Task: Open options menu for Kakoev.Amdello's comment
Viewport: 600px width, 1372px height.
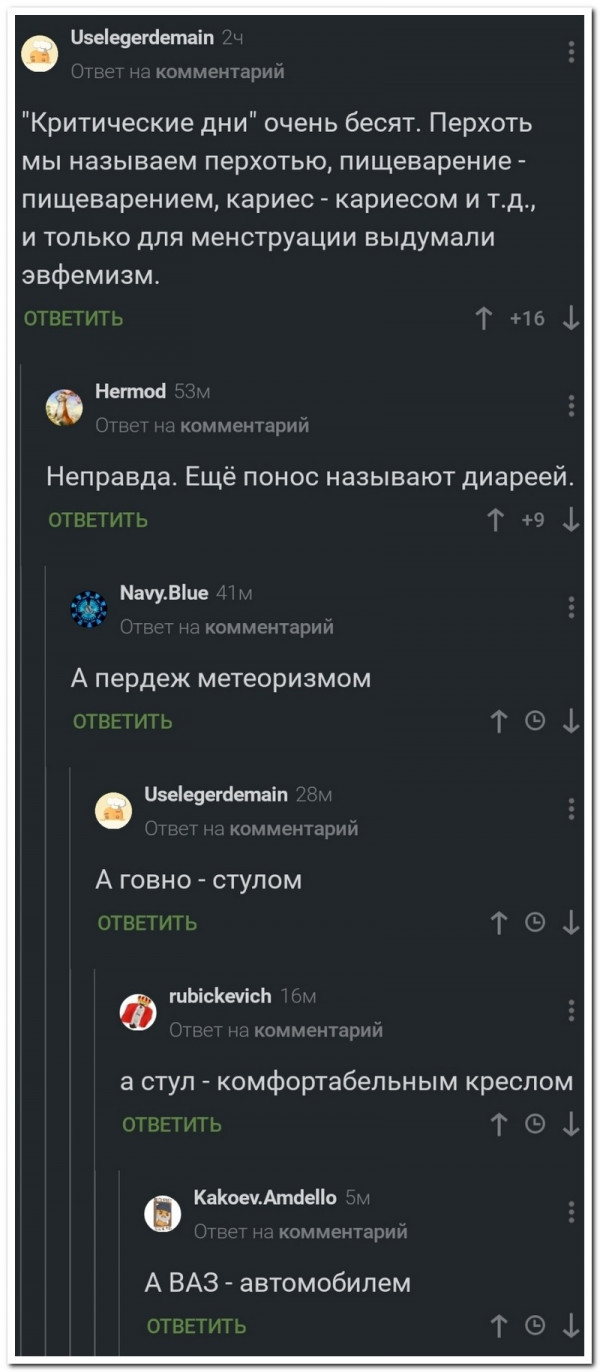Action: tap(571, 1211)
